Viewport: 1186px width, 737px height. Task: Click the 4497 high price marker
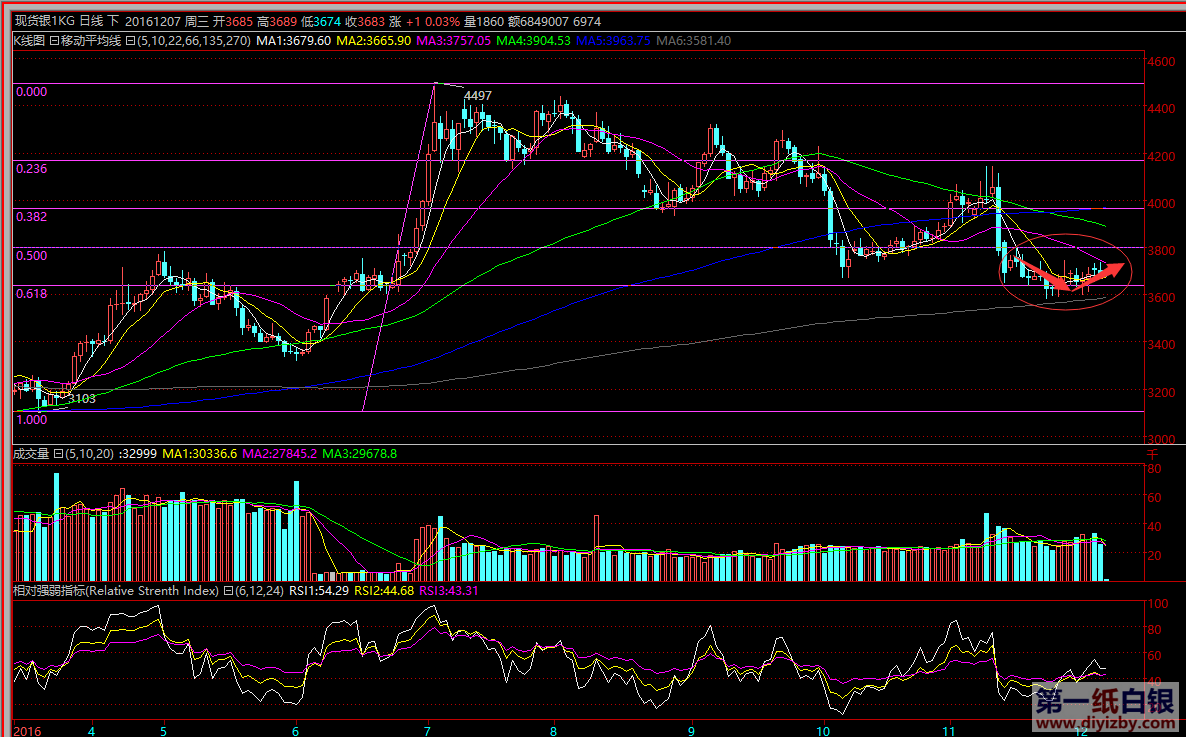[478, 96]
